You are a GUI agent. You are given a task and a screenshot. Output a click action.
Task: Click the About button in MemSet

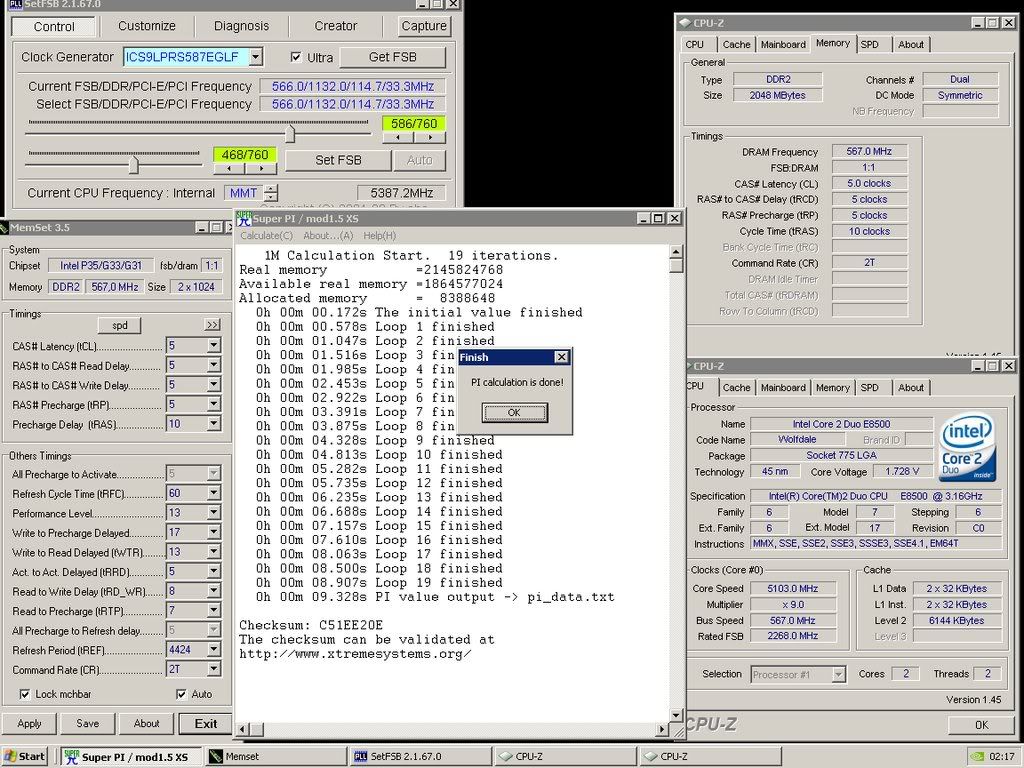pos(146,723)
